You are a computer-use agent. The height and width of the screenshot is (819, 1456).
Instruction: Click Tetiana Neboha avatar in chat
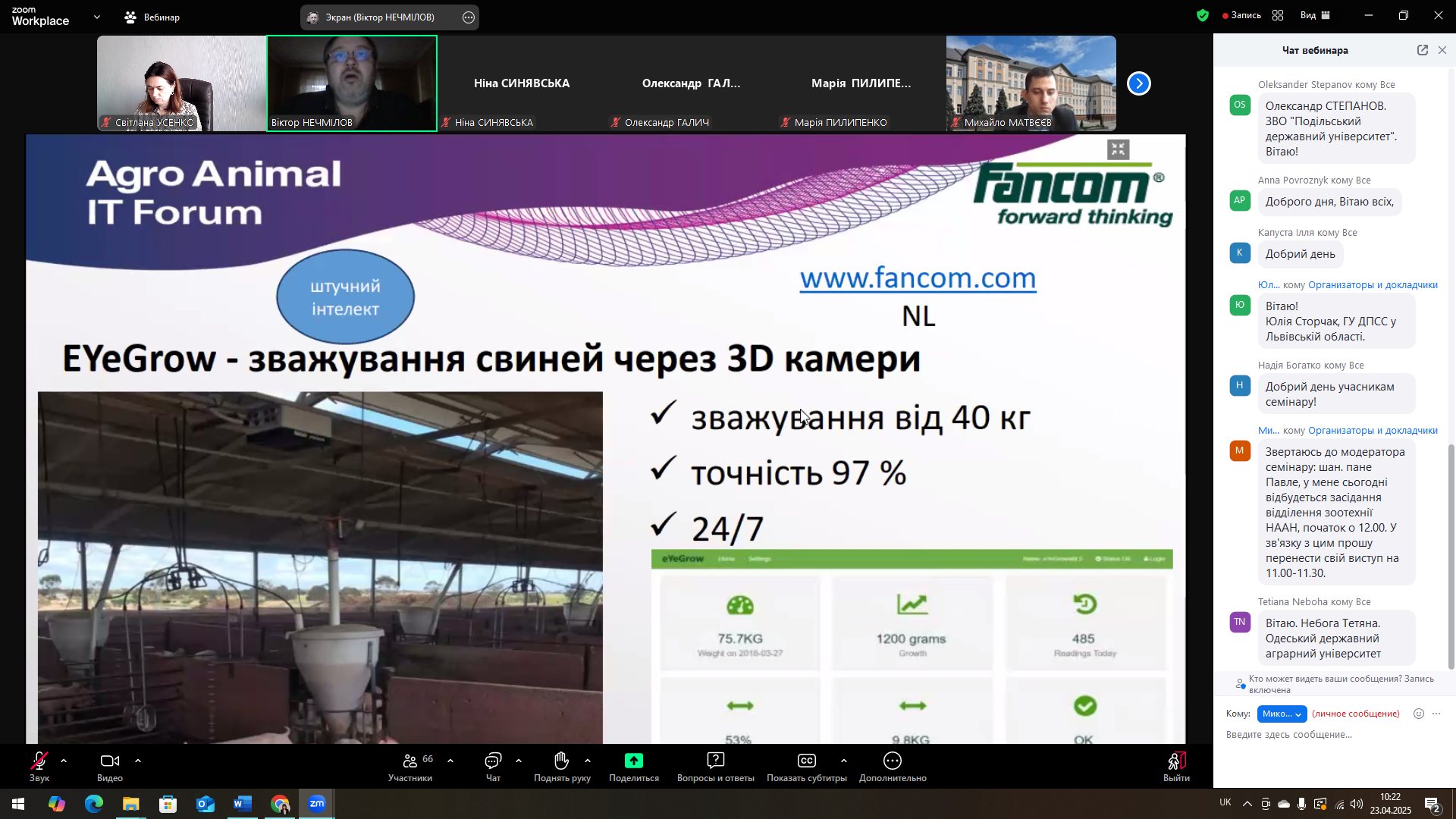1240,622
